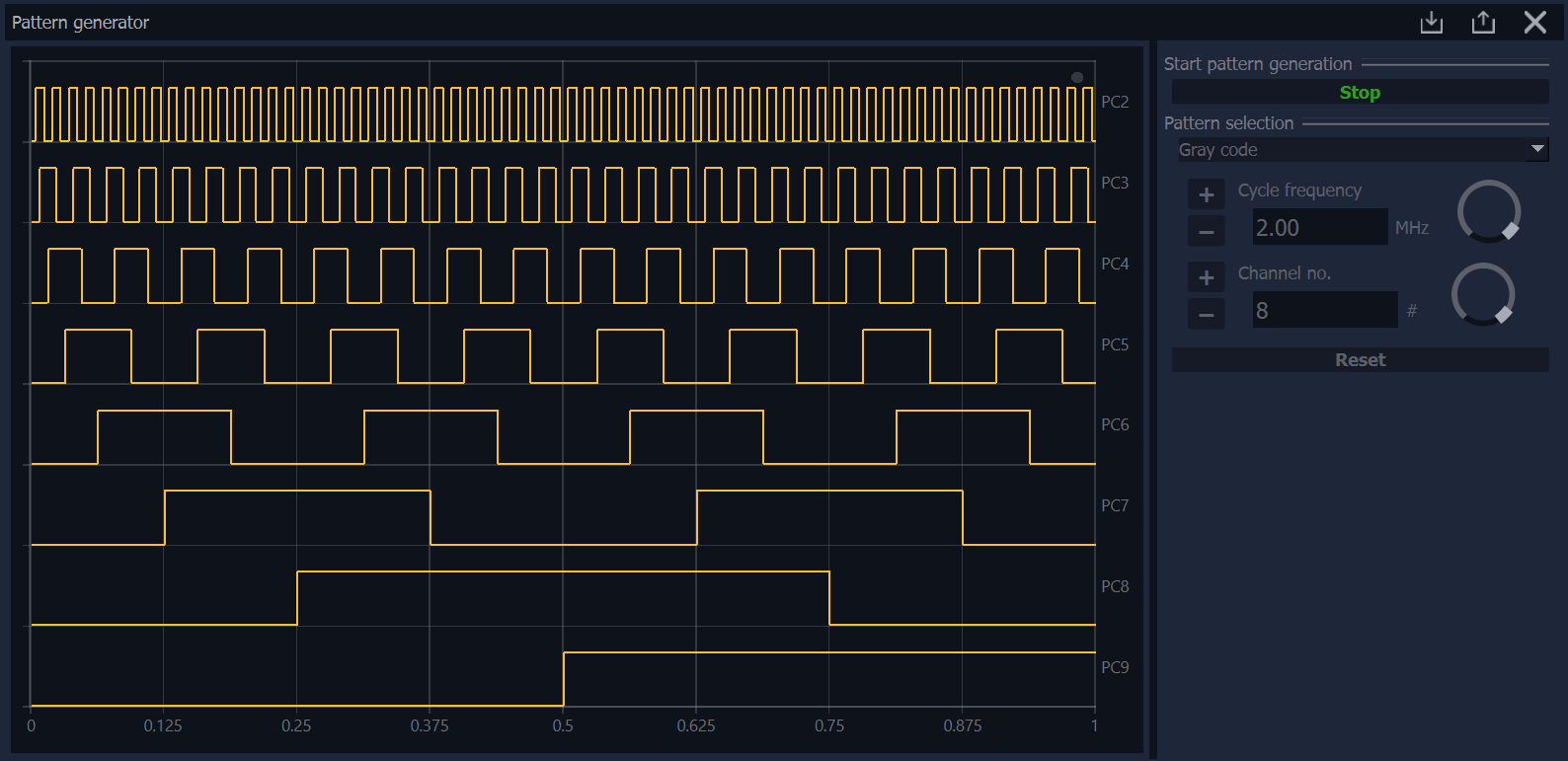Image resolution: width=1568 pixels, height=761 pixels.
Task: Click the cycle frequency rotary knob
Action: 1488,211
